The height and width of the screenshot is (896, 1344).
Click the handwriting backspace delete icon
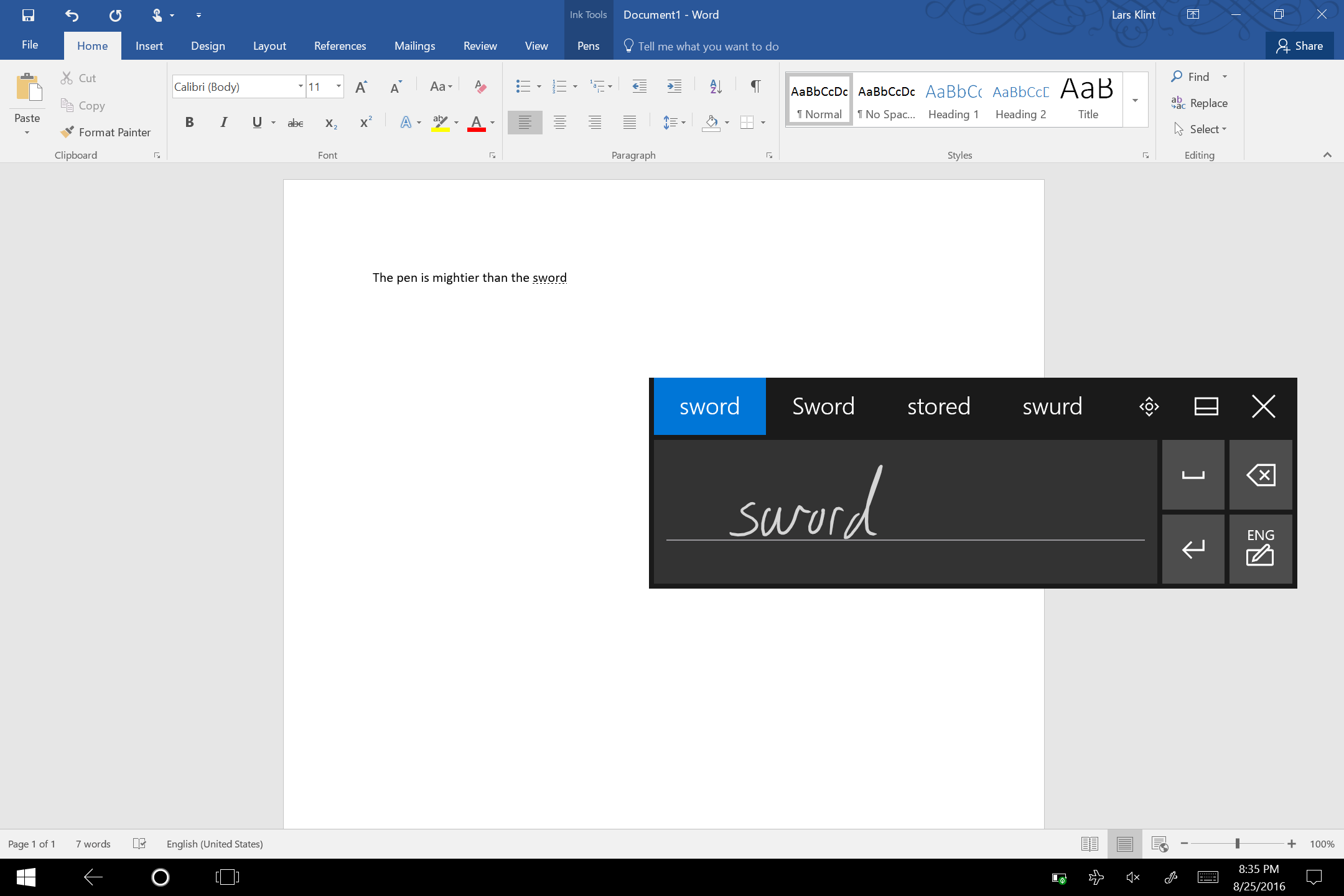pos(1260,475)
